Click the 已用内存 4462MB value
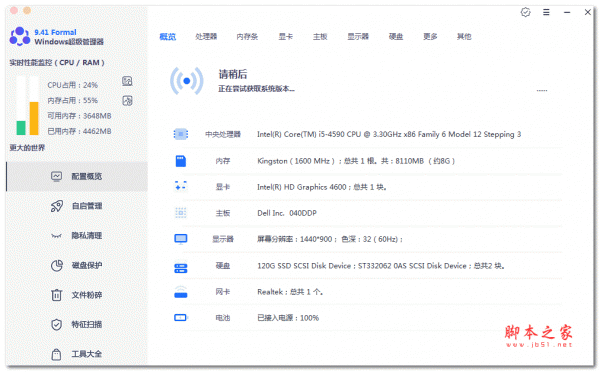The height and width of the screenshot is (372, 600). (79, 131)
